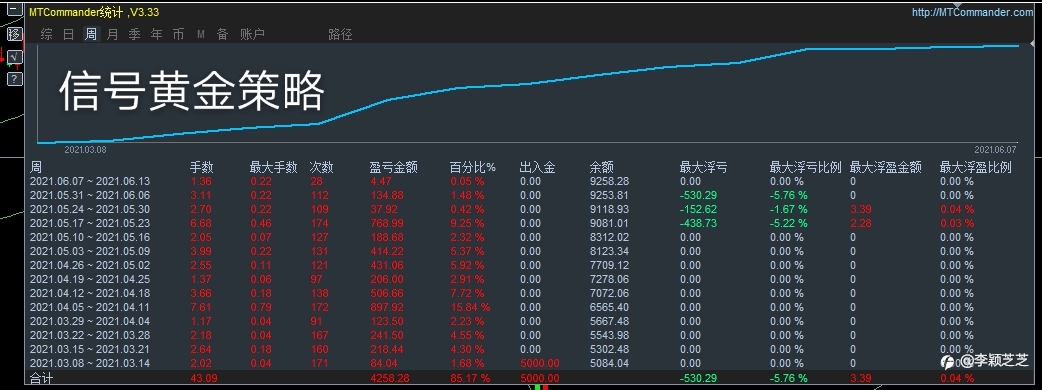Screen dimensions: 1042x390
Task: Click the 盈亏金额 column header
Action: point(393,167)
